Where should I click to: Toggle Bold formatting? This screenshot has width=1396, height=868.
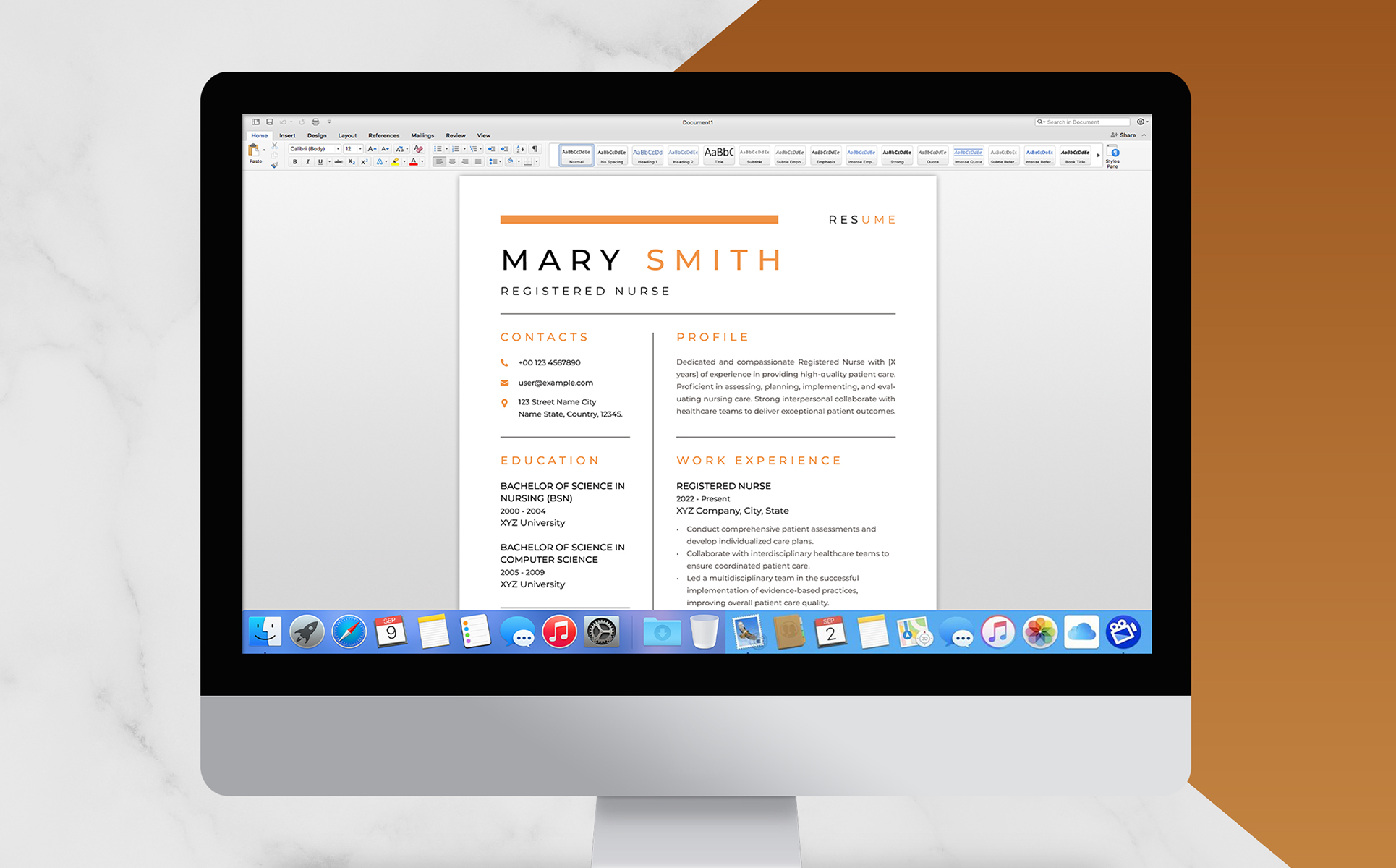coord(295,162)
